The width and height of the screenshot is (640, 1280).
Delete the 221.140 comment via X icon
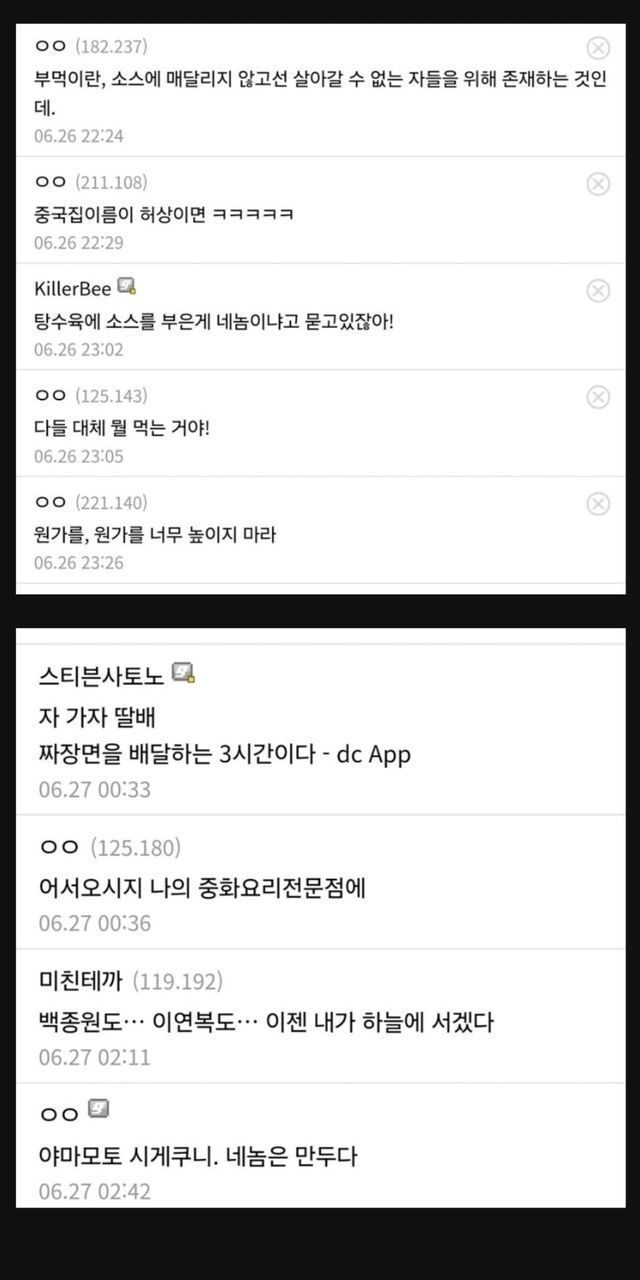tap(597, 504)
